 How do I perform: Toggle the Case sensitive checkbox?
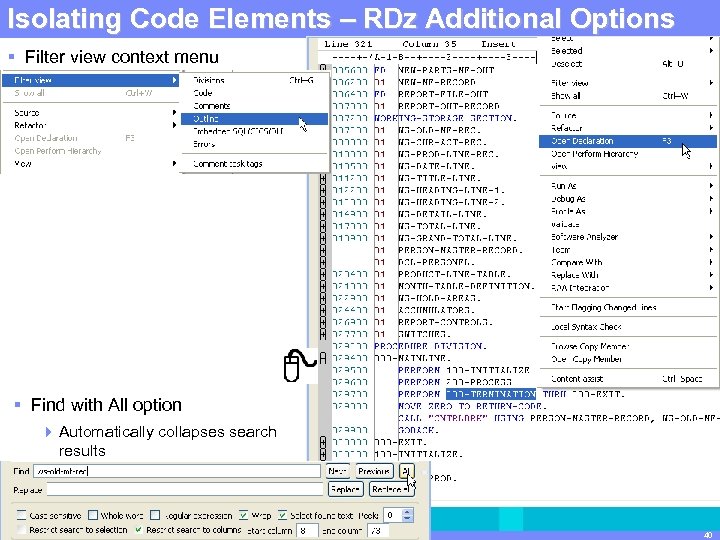22,515
